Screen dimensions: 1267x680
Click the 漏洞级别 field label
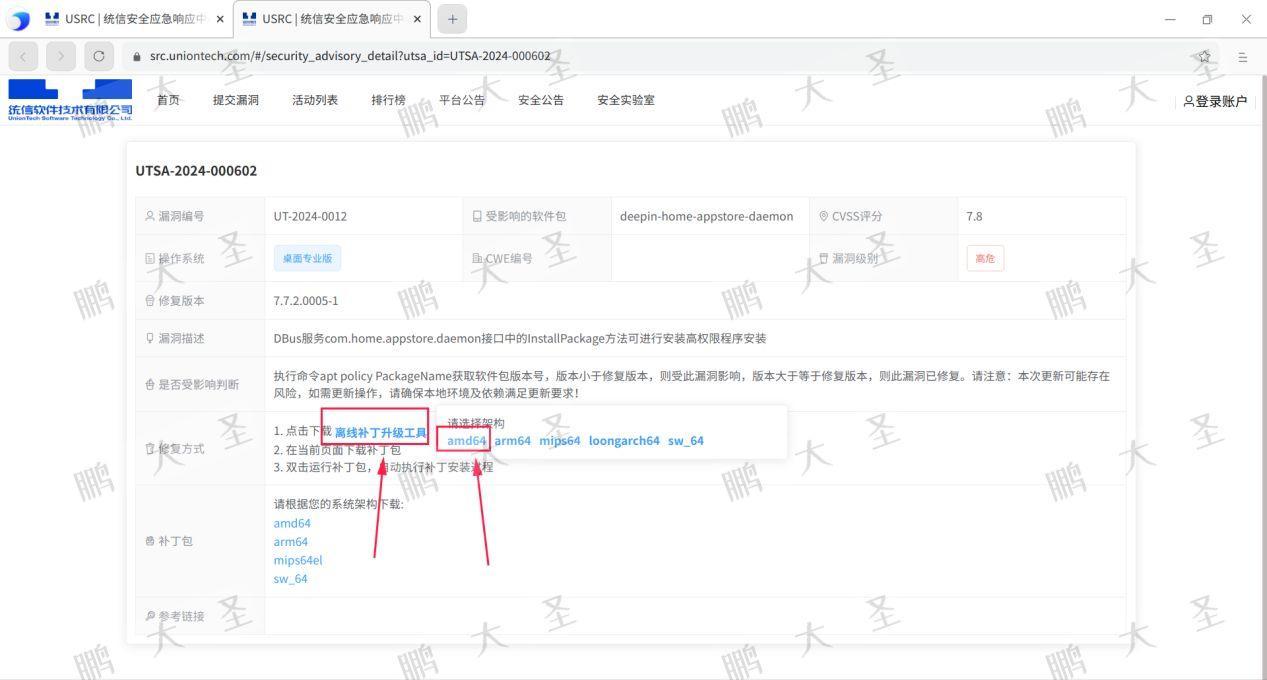click(x=848, y=258)
